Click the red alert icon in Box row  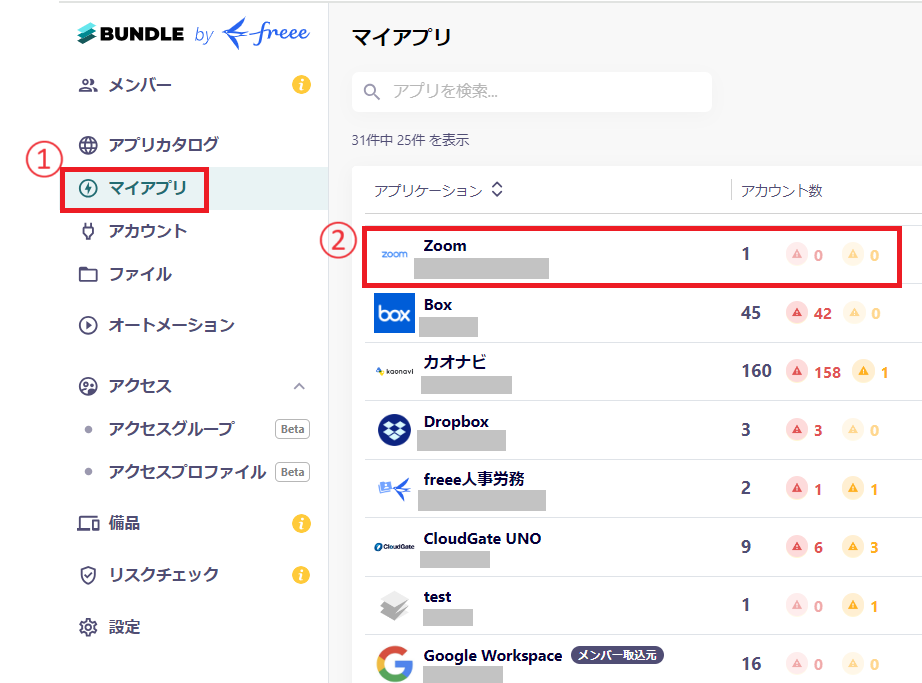coord(797,313)
